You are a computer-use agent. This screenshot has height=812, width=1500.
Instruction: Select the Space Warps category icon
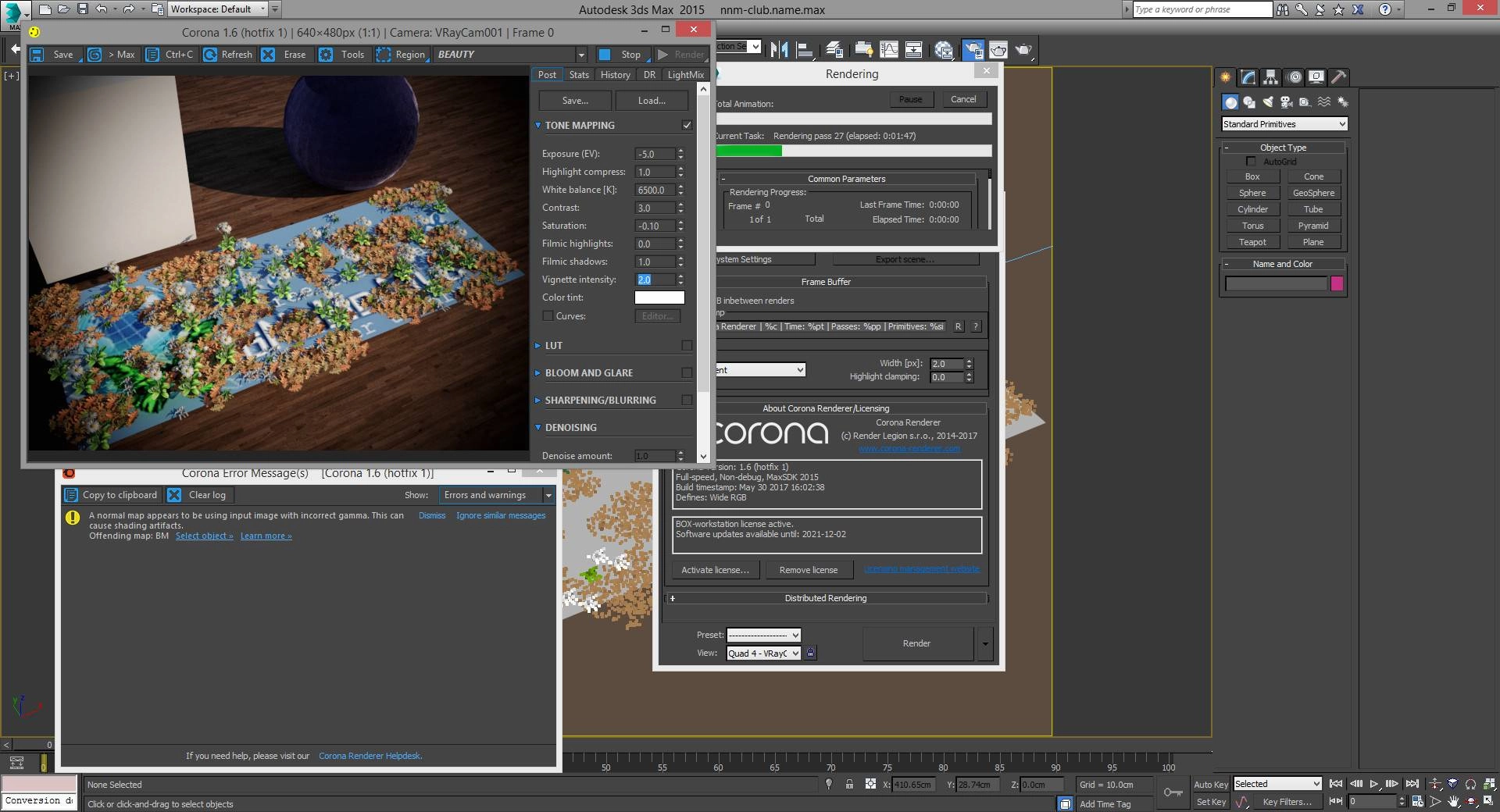[x=1324, y=102]
